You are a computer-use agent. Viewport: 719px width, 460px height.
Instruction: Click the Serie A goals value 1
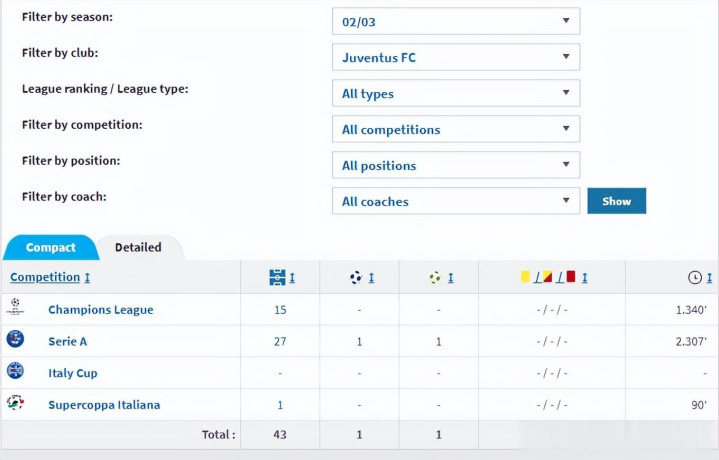(360, 342)
